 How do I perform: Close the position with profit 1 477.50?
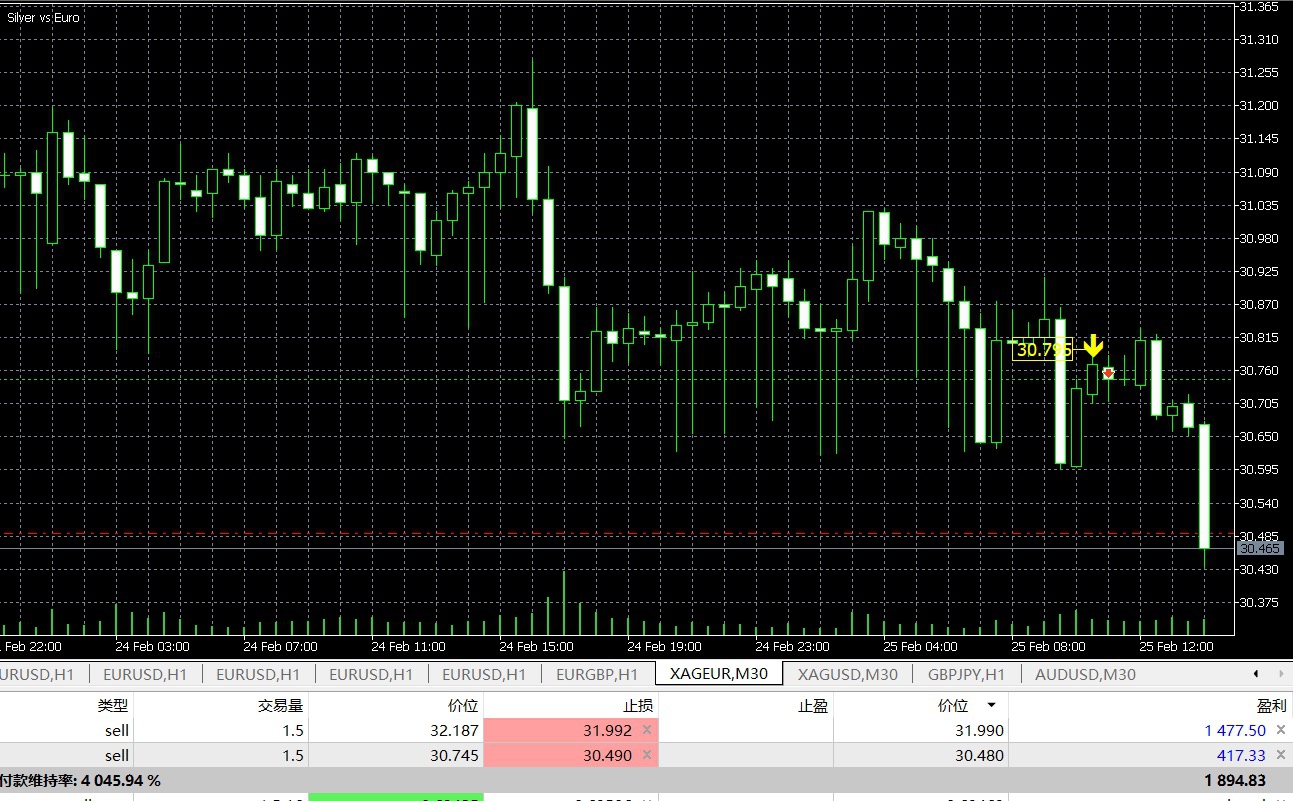tap(1281, 731)
